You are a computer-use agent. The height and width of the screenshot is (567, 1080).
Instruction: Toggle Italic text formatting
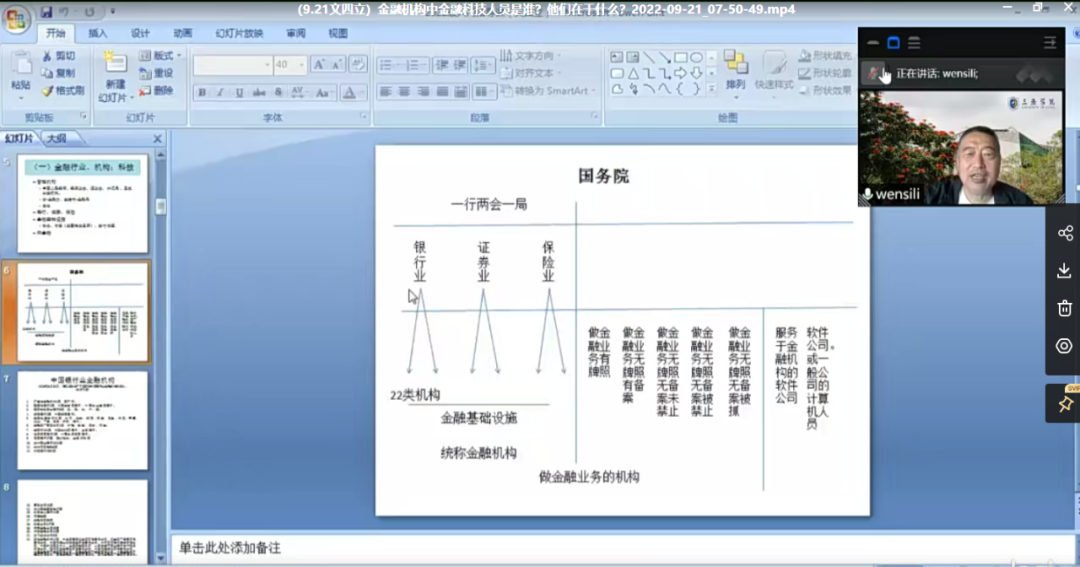point(219,93)
